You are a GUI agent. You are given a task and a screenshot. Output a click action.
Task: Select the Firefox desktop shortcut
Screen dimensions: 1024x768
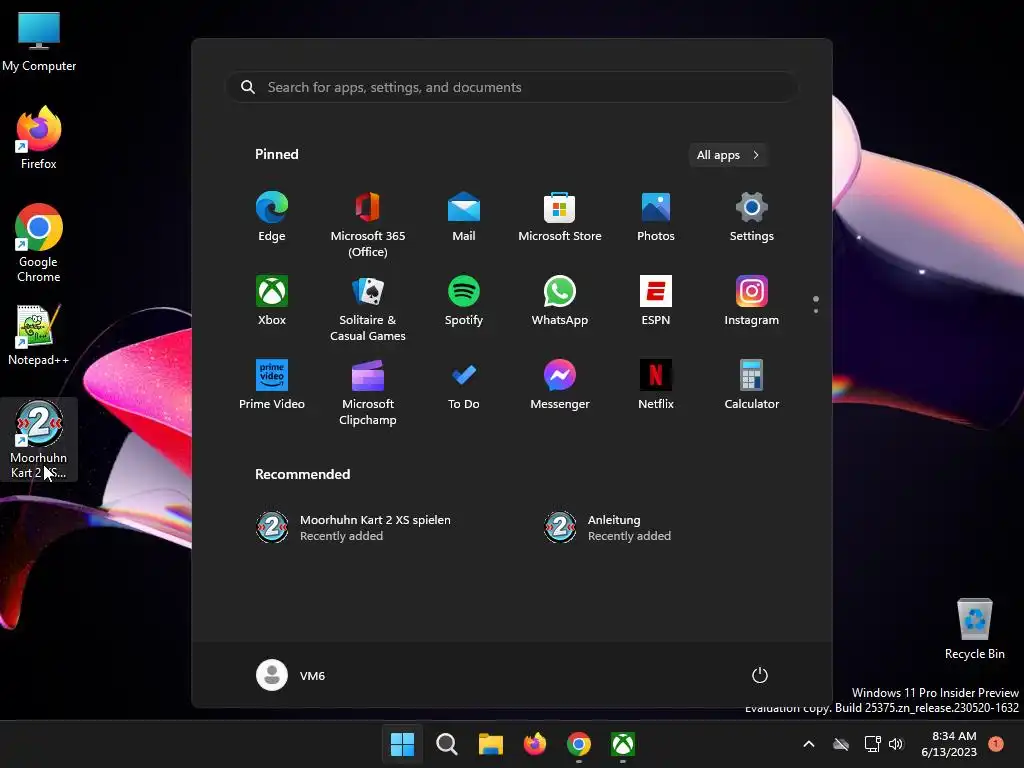pos(39,138)
